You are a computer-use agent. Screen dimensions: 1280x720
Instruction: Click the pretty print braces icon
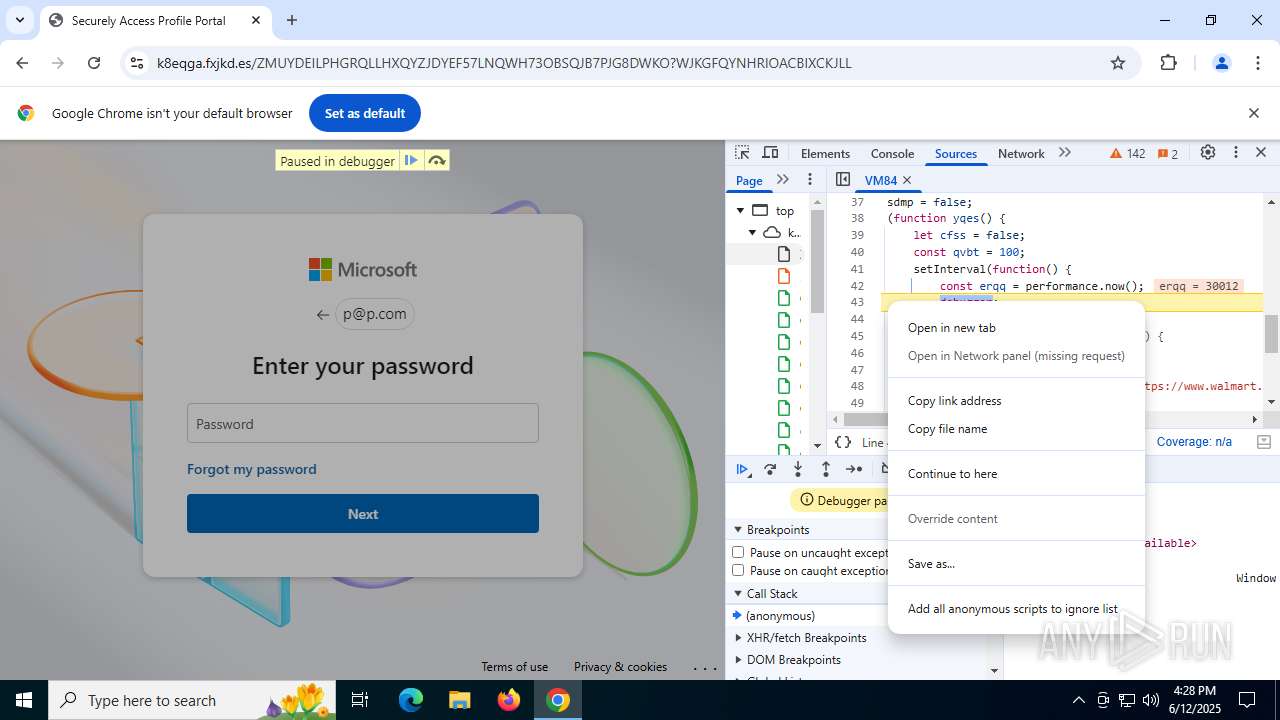click(x=843, y=442)
